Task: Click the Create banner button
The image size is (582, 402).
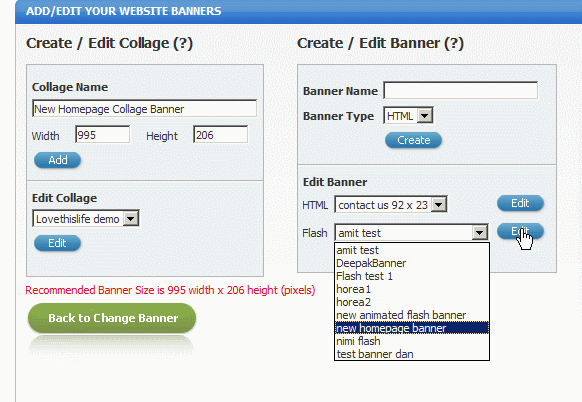Action: coord(413,140)
